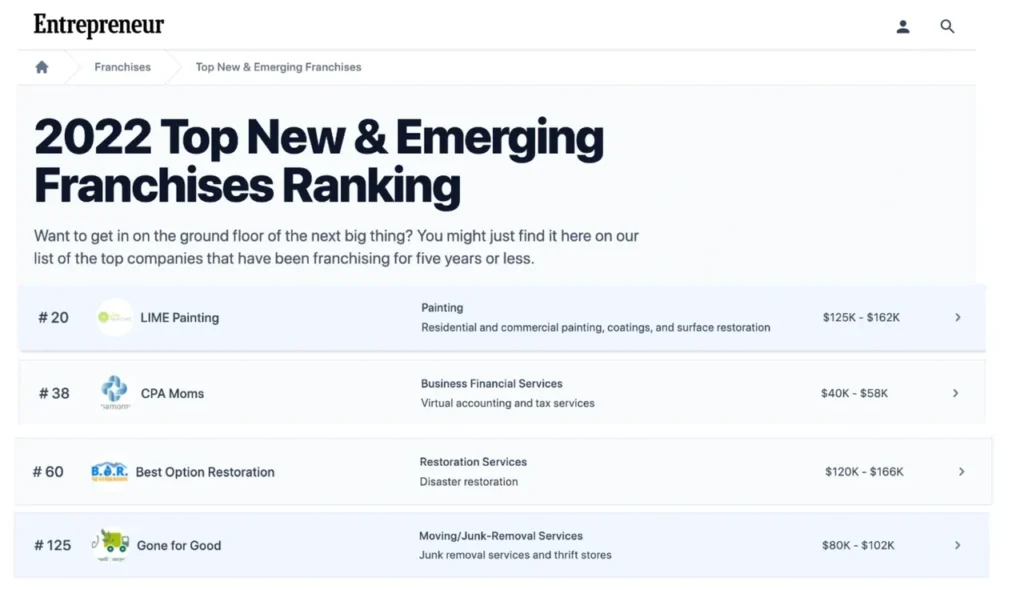Select the Best Option Restoration logo

[x=108, y=471]
